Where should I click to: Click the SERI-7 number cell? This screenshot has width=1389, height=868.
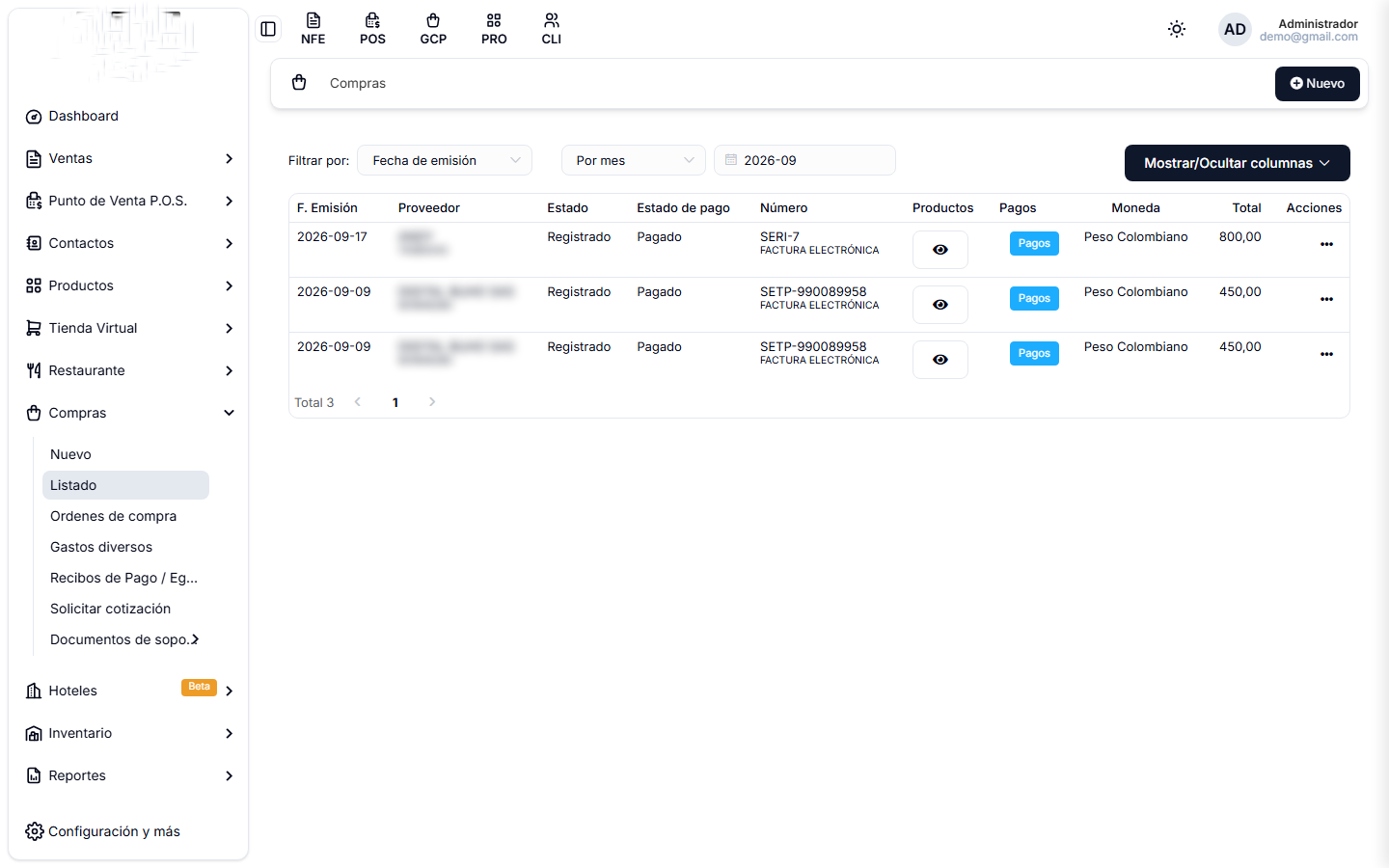[779, 236]
